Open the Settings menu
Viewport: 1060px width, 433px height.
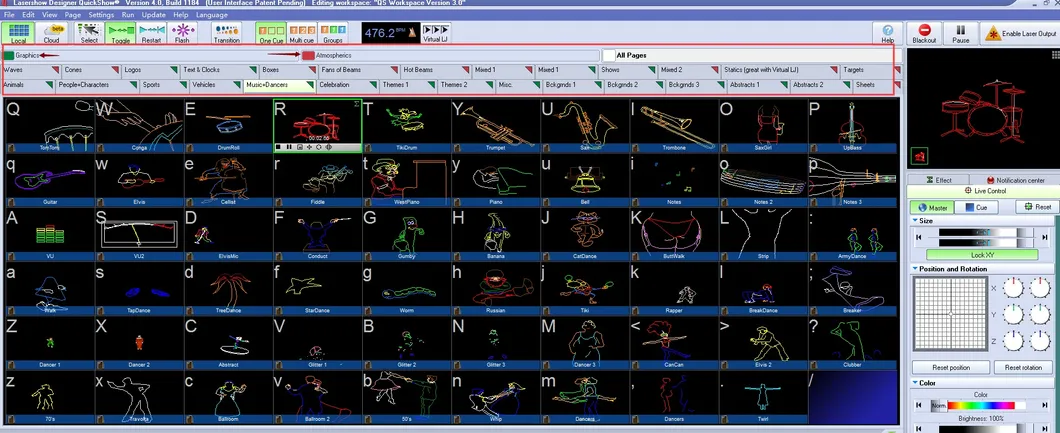tap(100, 15)
